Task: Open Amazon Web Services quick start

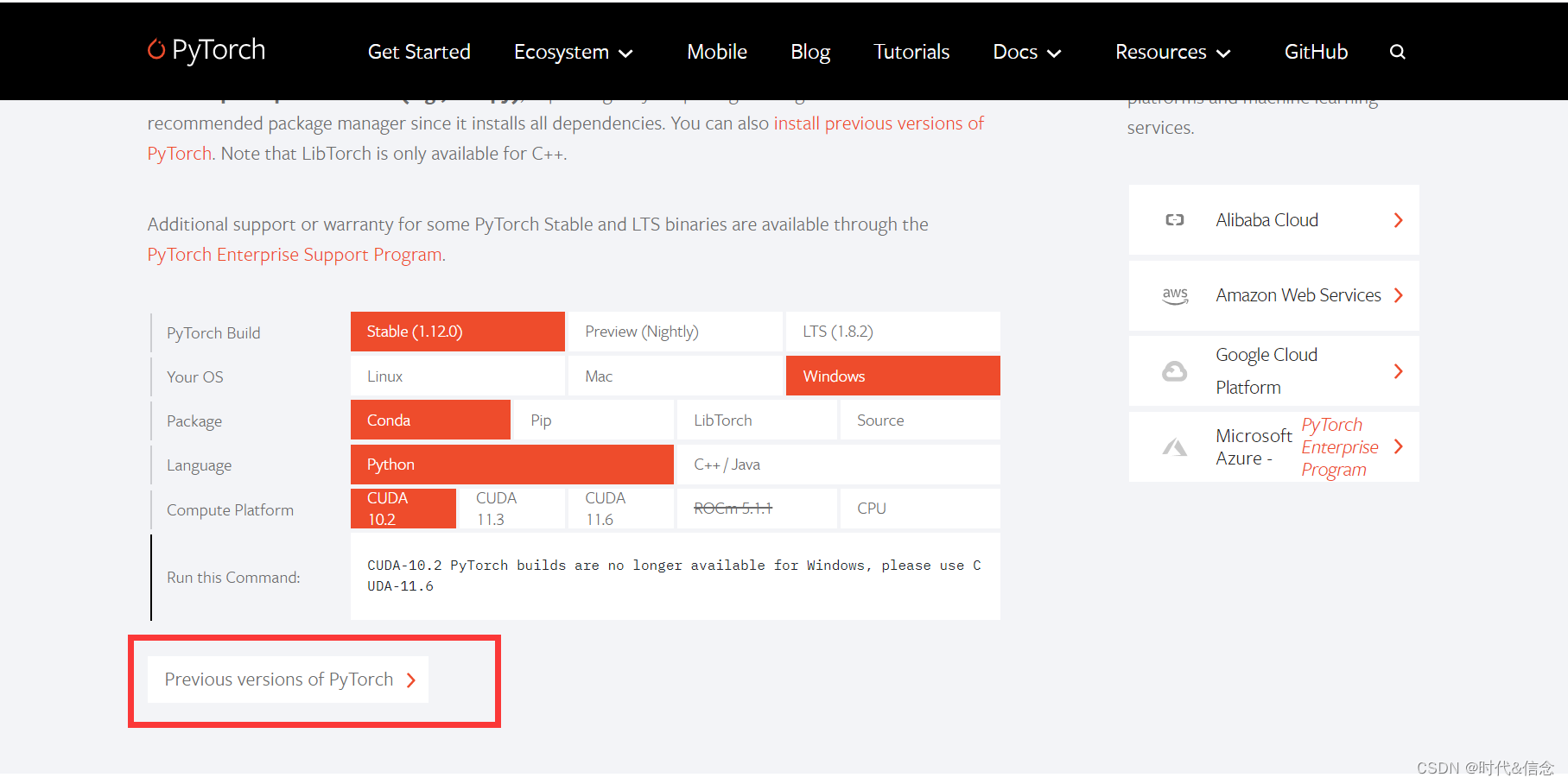Action: point(1273,295)
